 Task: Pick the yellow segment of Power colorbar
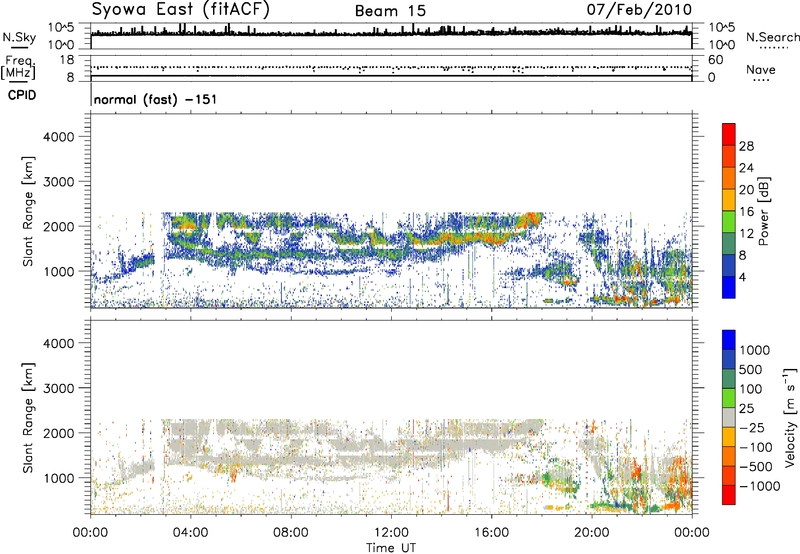729,200
